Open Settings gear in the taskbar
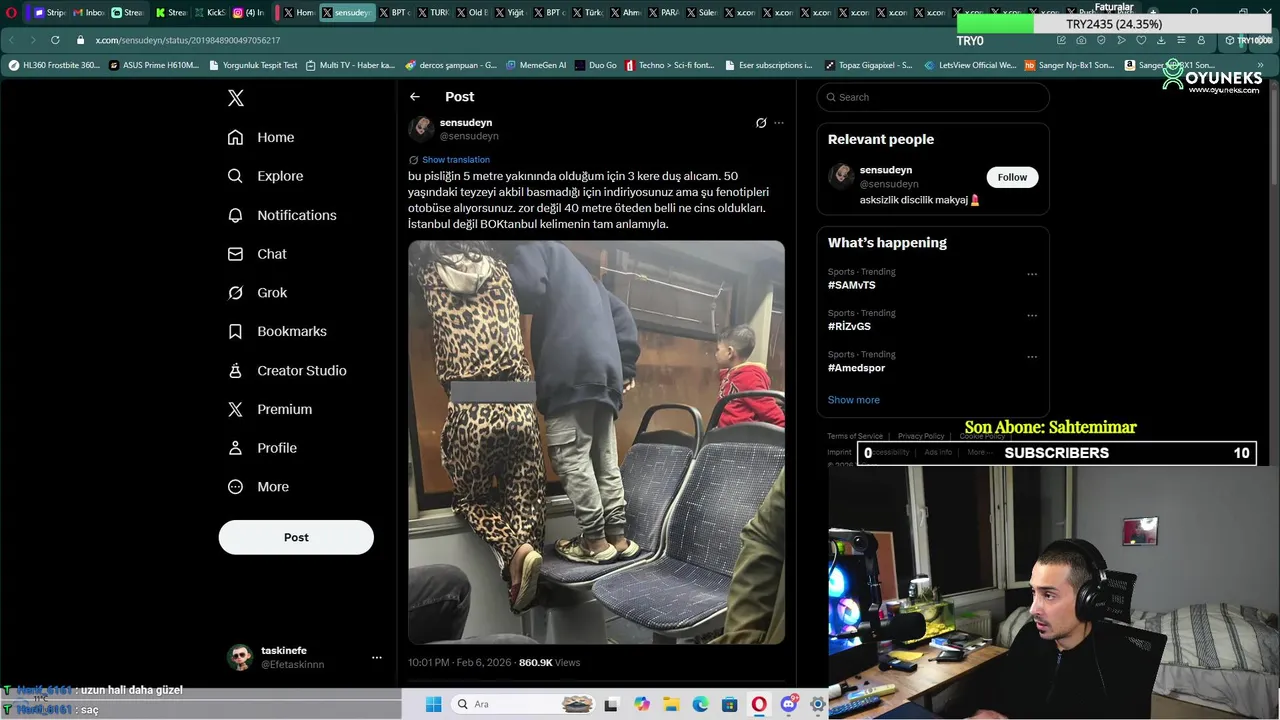Viewport: 1280px width, 720px height. (818, 705)
